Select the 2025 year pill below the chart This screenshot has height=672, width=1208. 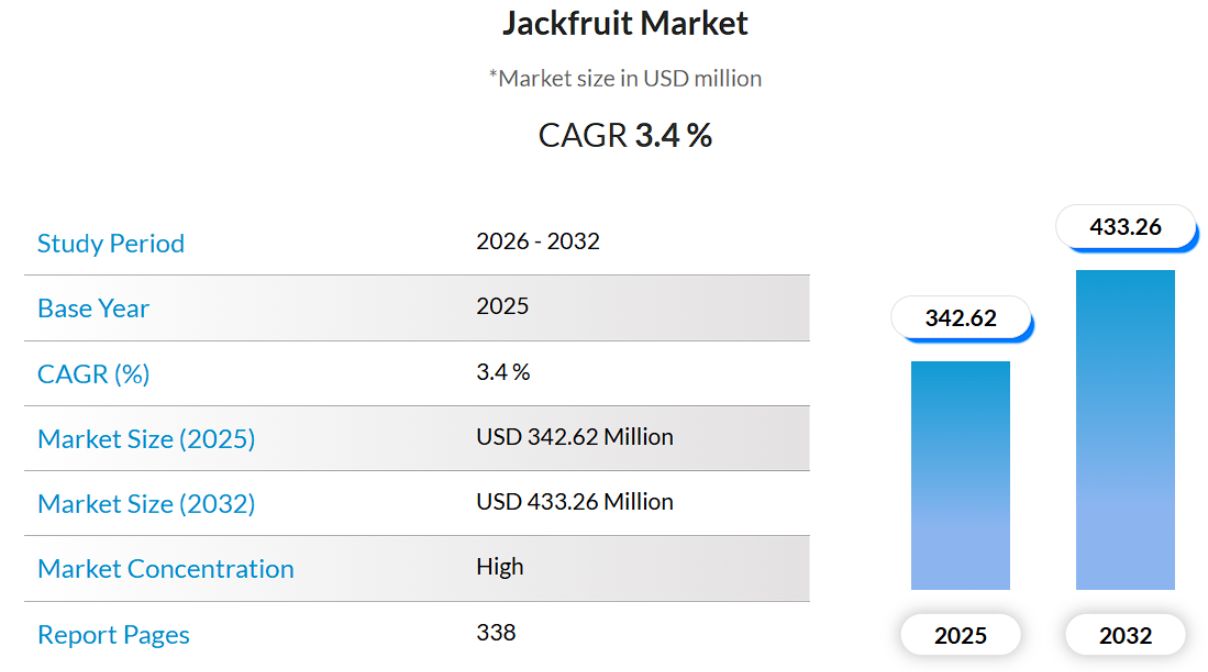tap(960, 635)
